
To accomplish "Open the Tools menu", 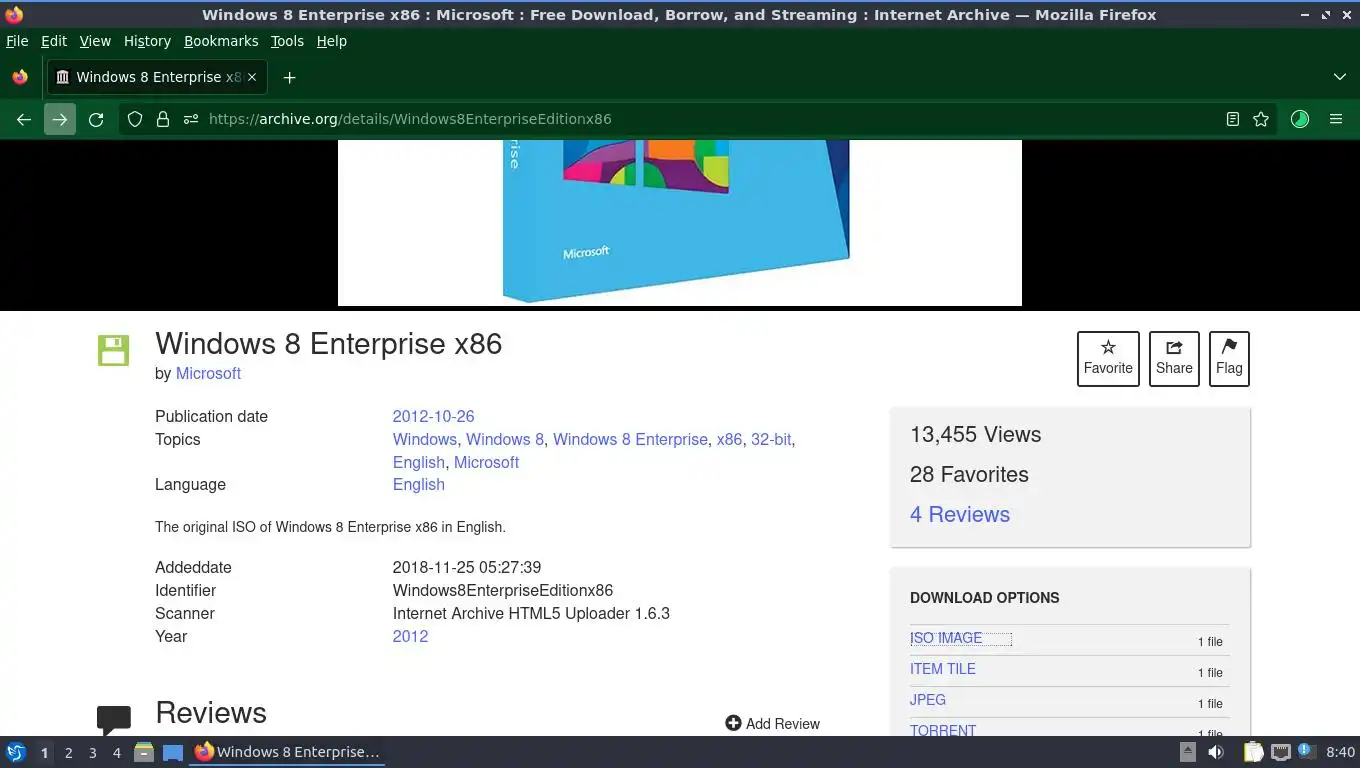I will pyautogui.click(x=287, y=41).
